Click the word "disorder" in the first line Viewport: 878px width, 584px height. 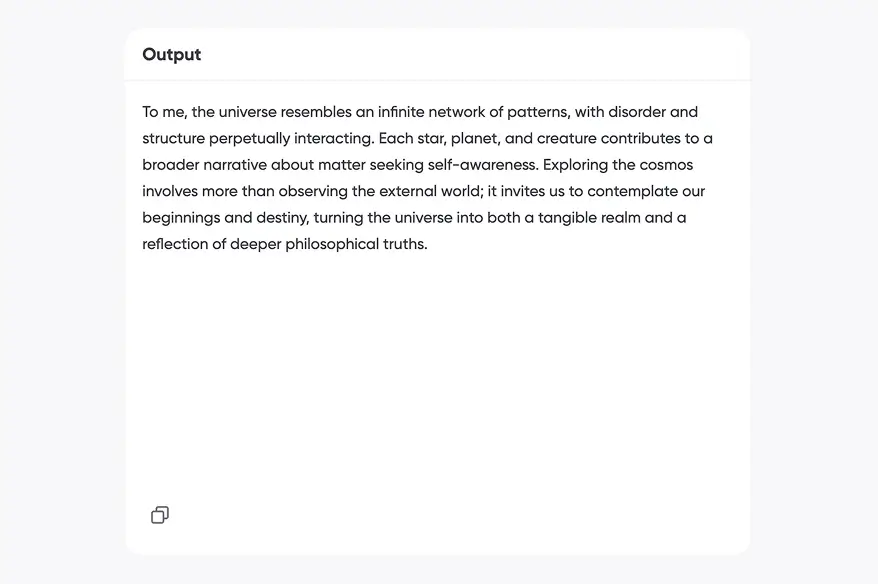637,112
